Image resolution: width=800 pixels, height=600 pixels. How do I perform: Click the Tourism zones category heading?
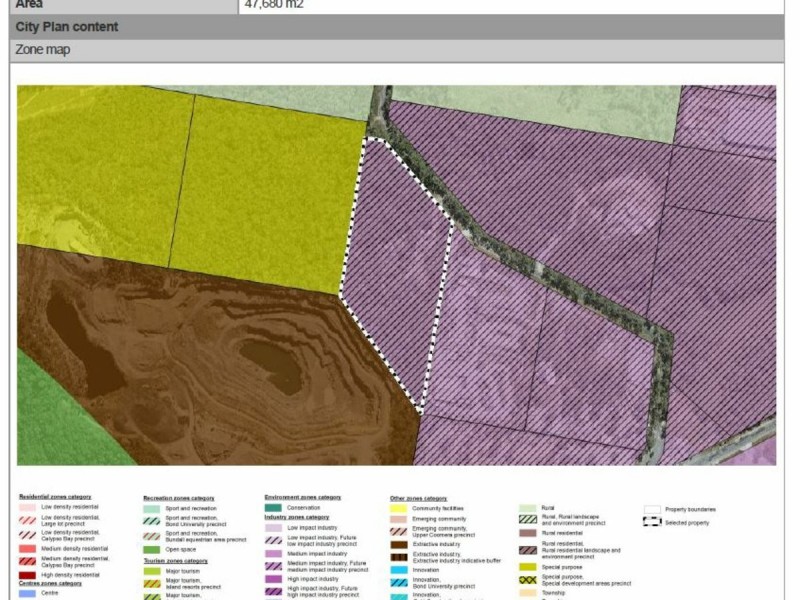tap(176, 561)
